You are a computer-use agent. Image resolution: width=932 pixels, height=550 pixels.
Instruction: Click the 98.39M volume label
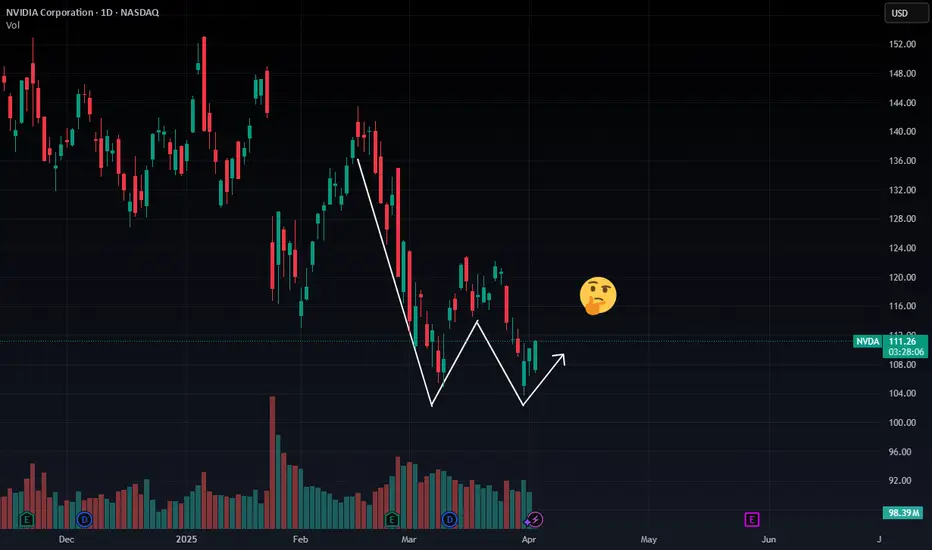point(903,513)
